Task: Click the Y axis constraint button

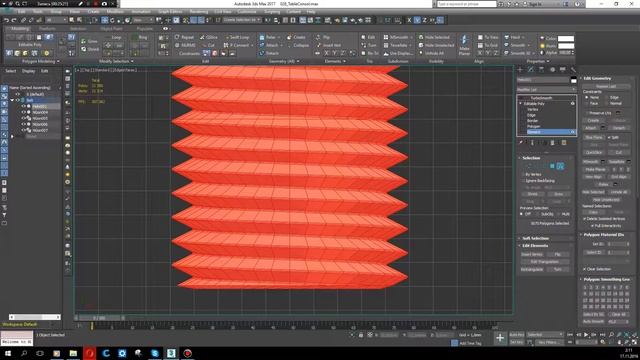Action: click(x=417, y=20)
